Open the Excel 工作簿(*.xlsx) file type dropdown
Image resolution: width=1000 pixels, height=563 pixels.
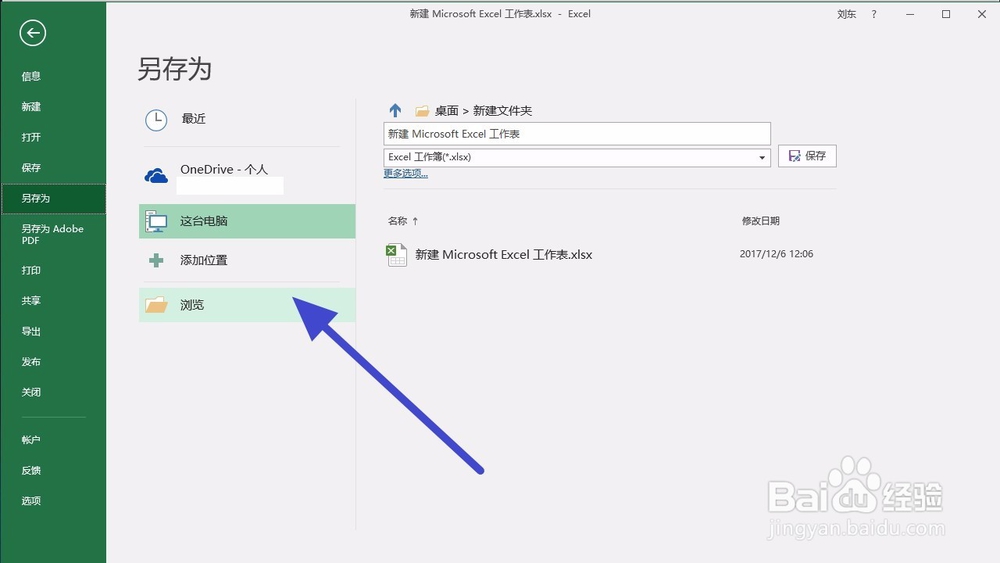tap(577, 157)
